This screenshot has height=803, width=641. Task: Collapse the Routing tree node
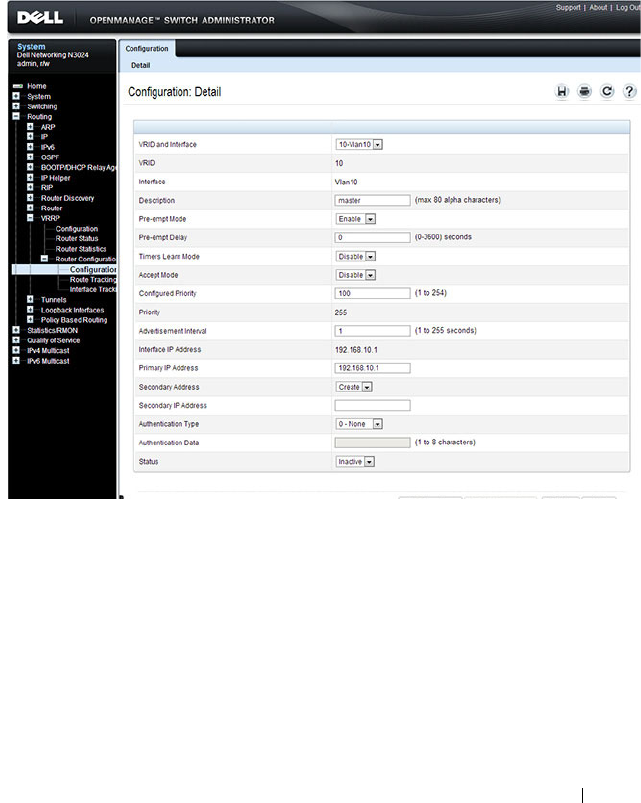16,116
